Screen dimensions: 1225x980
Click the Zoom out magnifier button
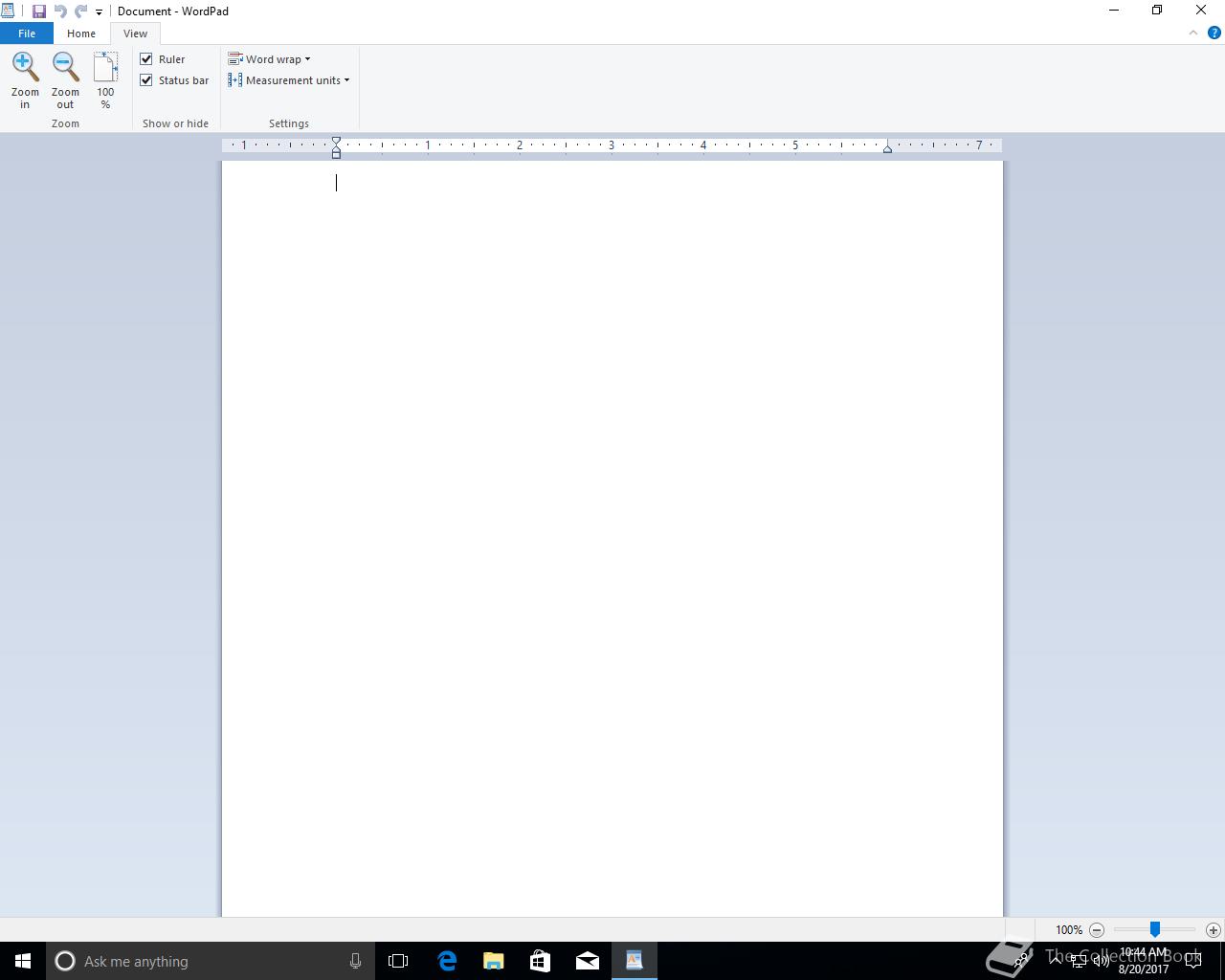click(x=65, y=81)
